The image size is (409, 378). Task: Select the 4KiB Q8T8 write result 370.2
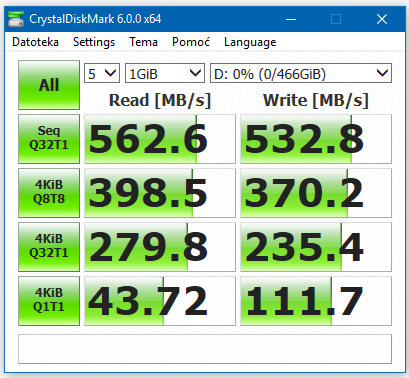click(x=316, y=193)
